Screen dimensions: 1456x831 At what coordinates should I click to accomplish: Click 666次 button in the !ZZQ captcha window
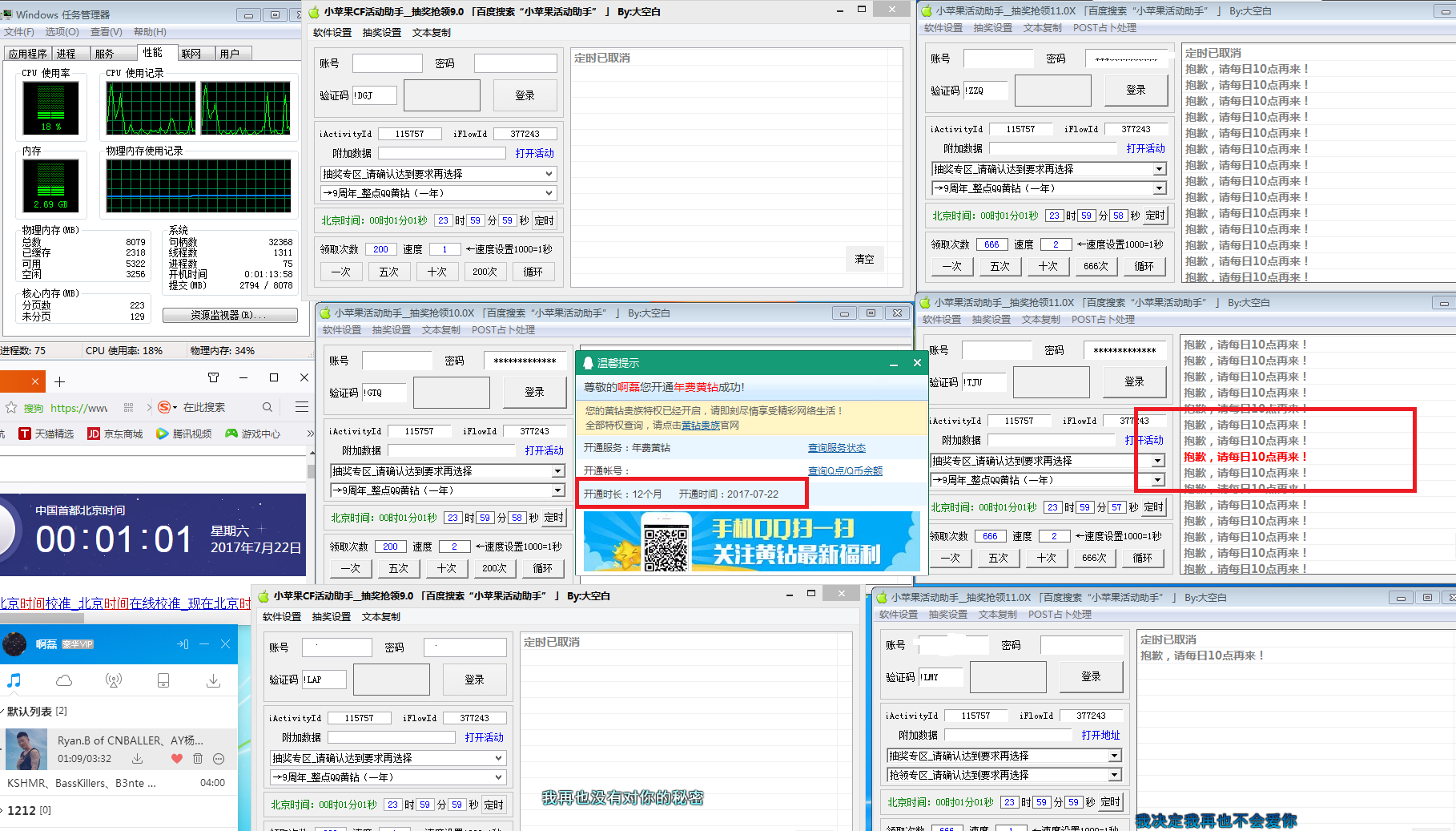1096,266
